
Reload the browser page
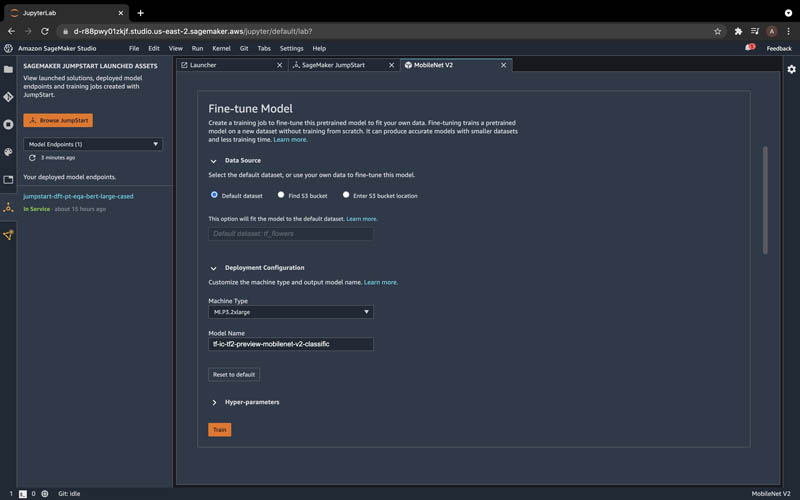[x=45, y=31]
